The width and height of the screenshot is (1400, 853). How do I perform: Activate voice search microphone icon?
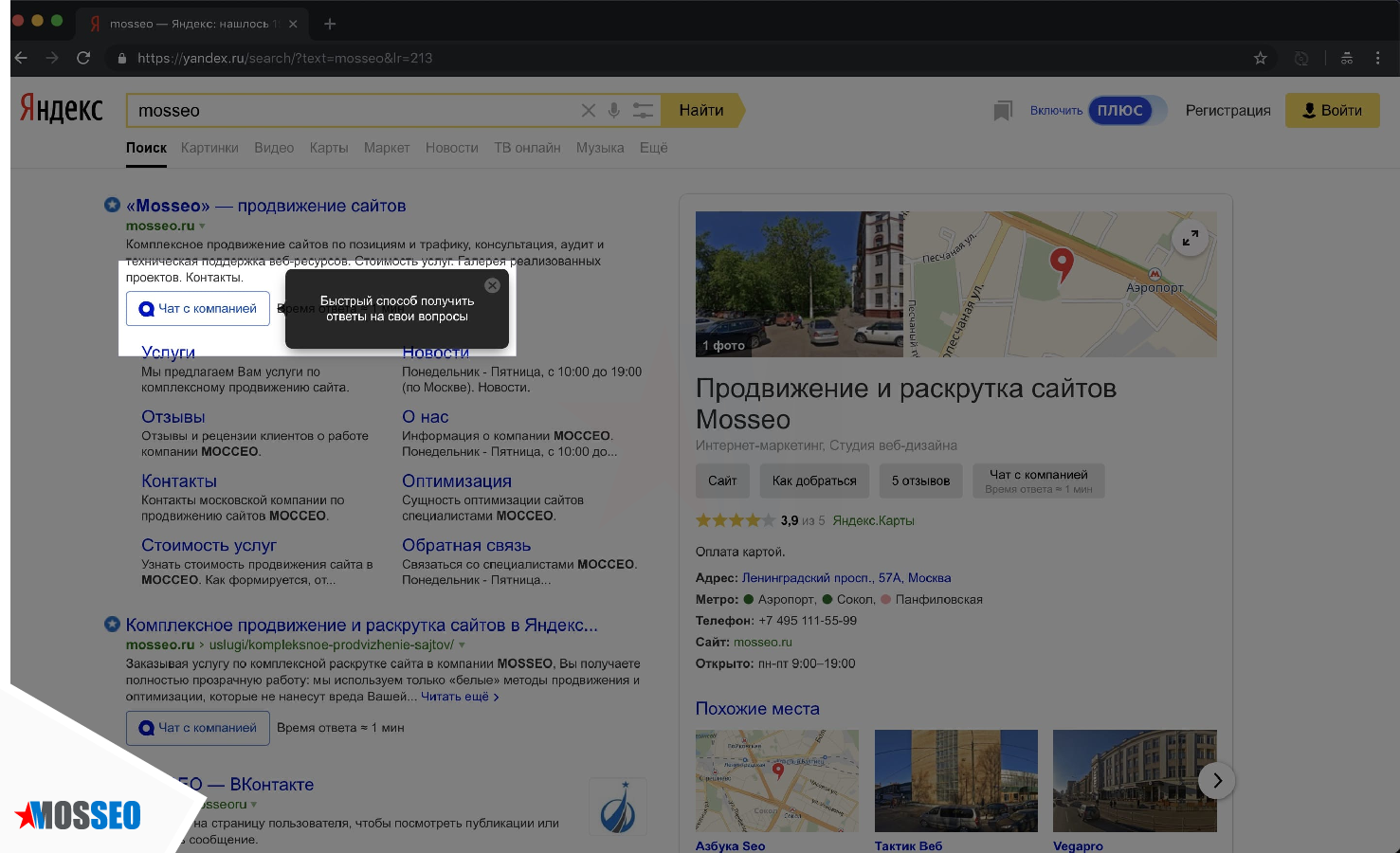tap(614, 111)
